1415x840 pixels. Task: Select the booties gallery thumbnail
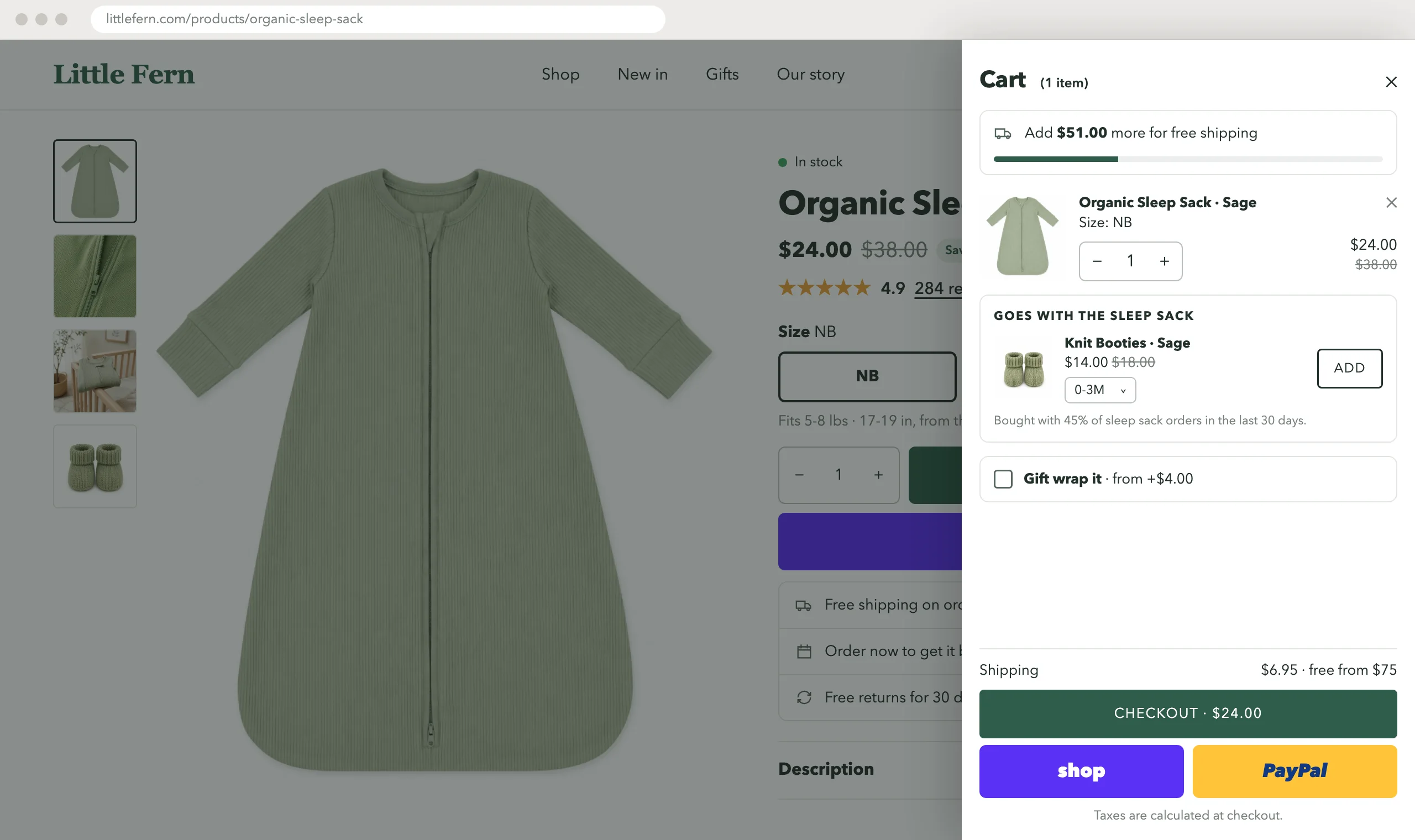click(x=95, y=466)
